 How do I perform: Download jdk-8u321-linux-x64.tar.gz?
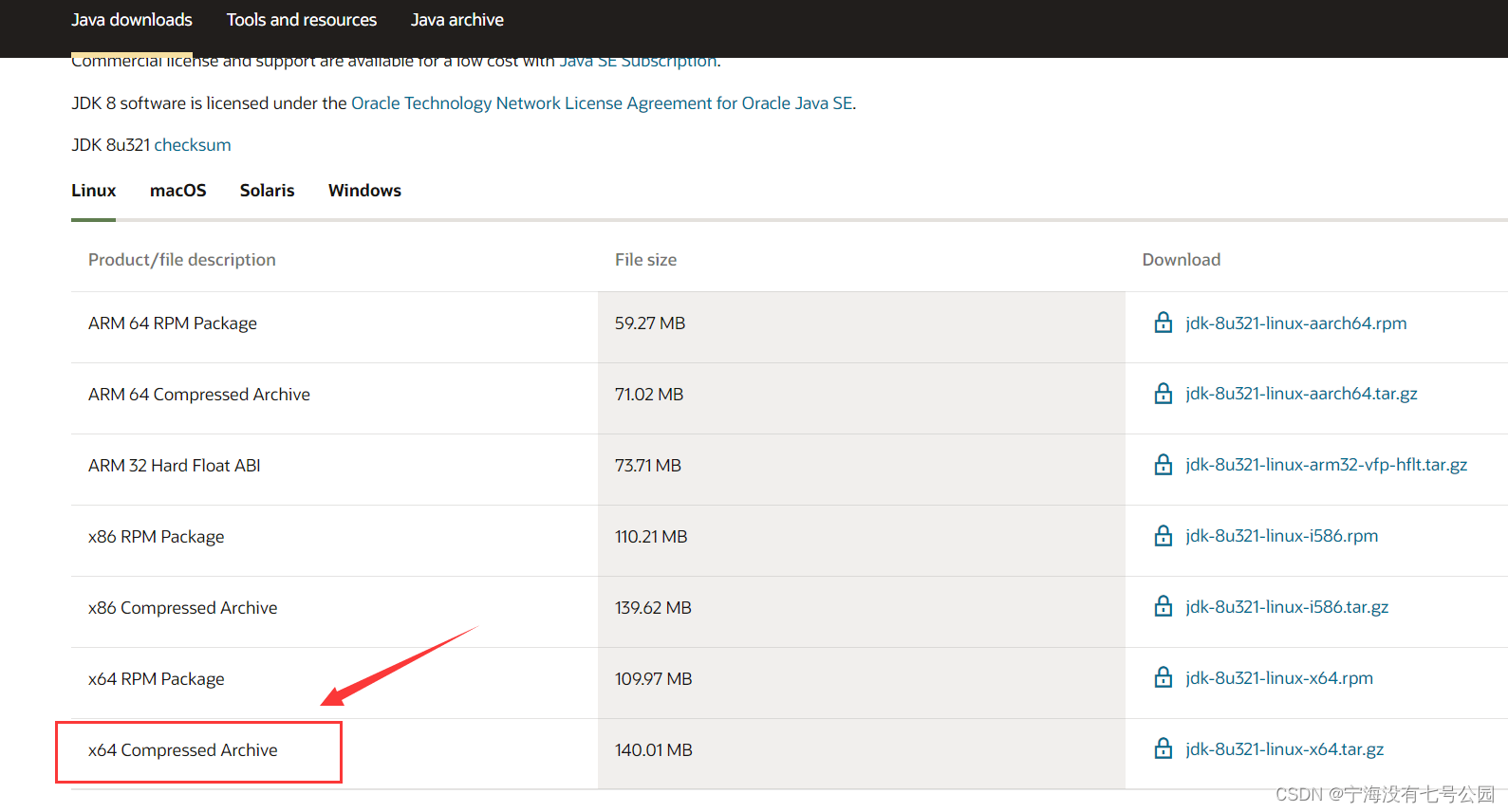1285,749
